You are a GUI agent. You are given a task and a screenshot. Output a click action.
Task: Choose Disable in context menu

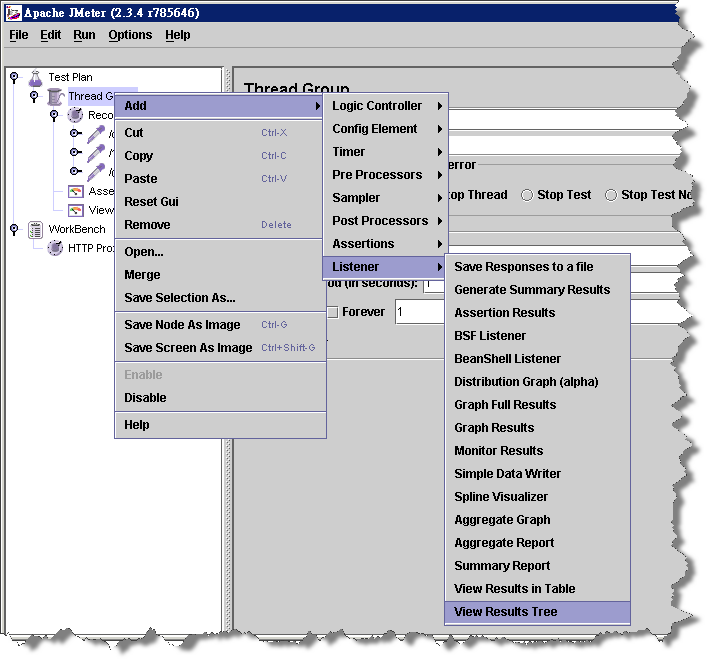[x=220, y=398]
